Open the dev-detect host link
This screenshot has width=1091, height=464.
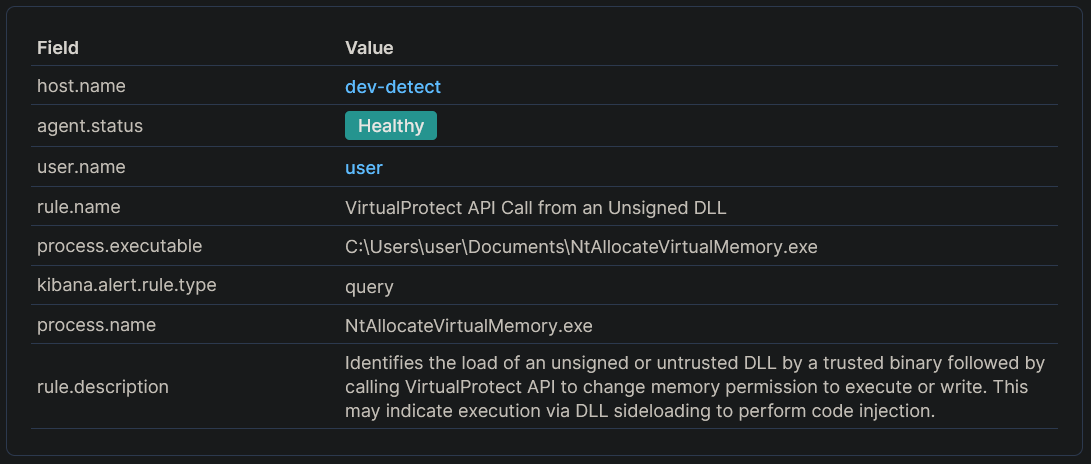393,87
